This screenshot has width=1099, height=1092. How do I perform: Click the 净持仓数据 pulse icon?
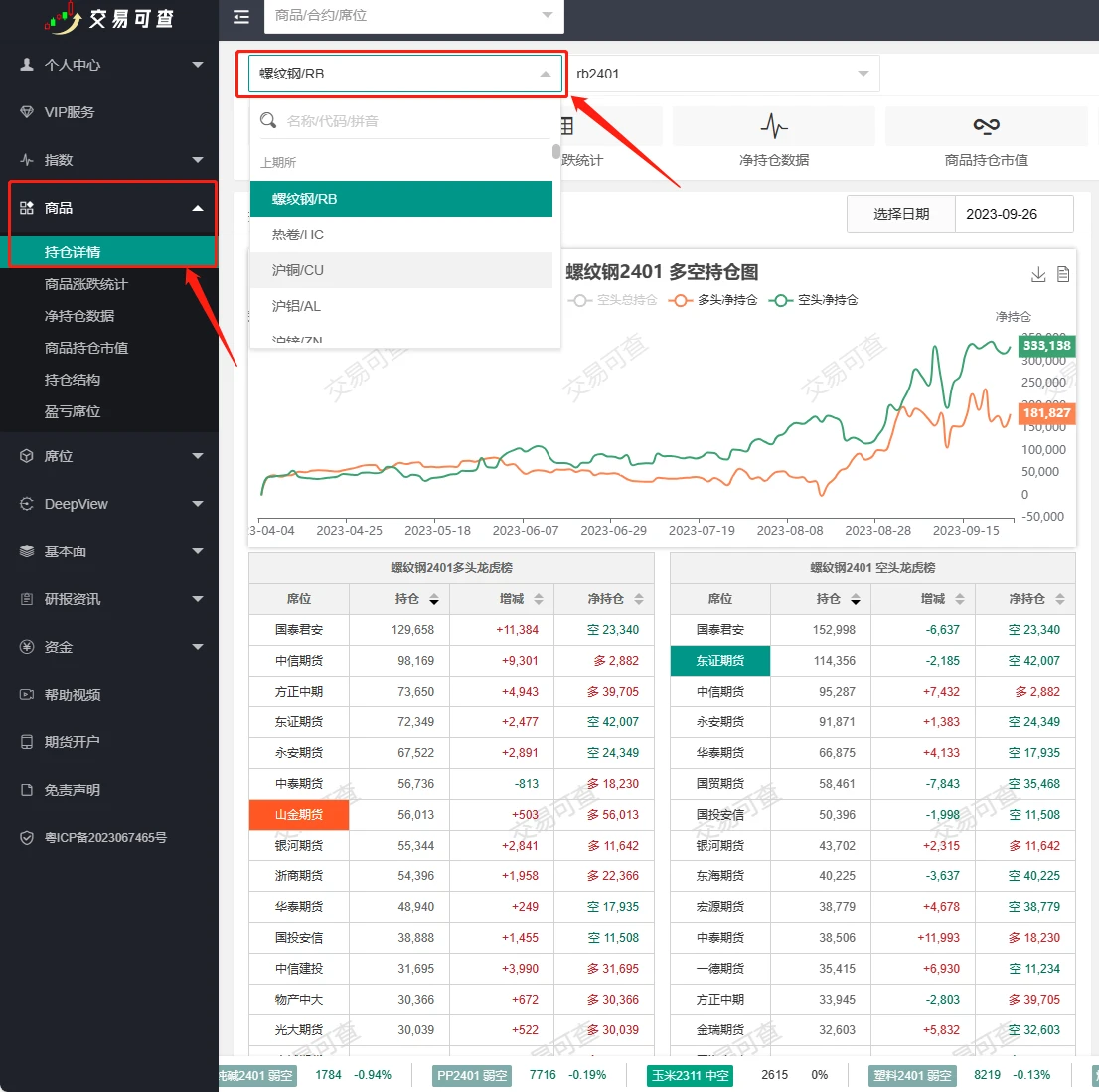[774, 126]
